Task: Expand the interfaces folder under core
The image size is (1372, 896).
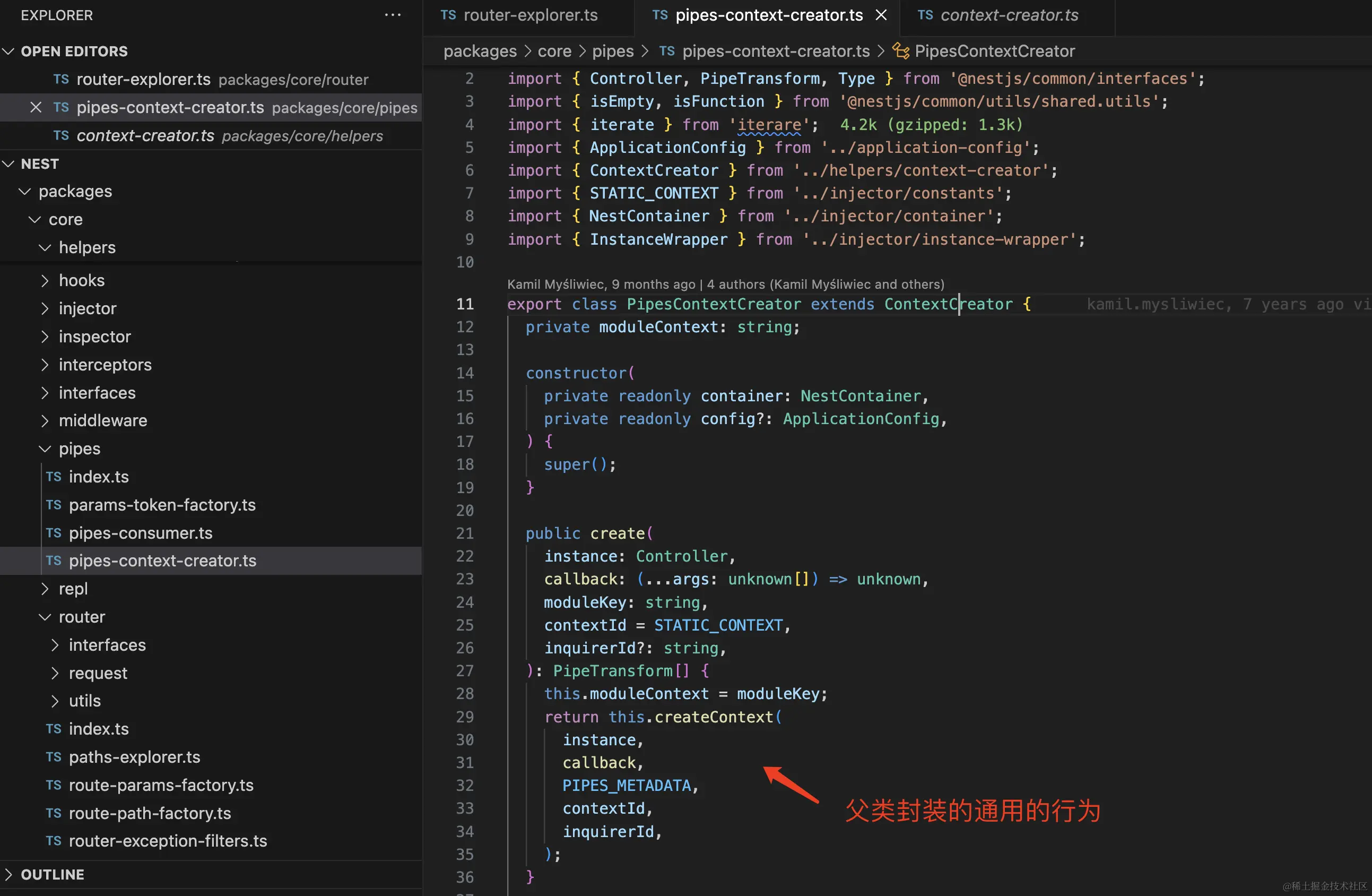Action: (x=45, y=393)
